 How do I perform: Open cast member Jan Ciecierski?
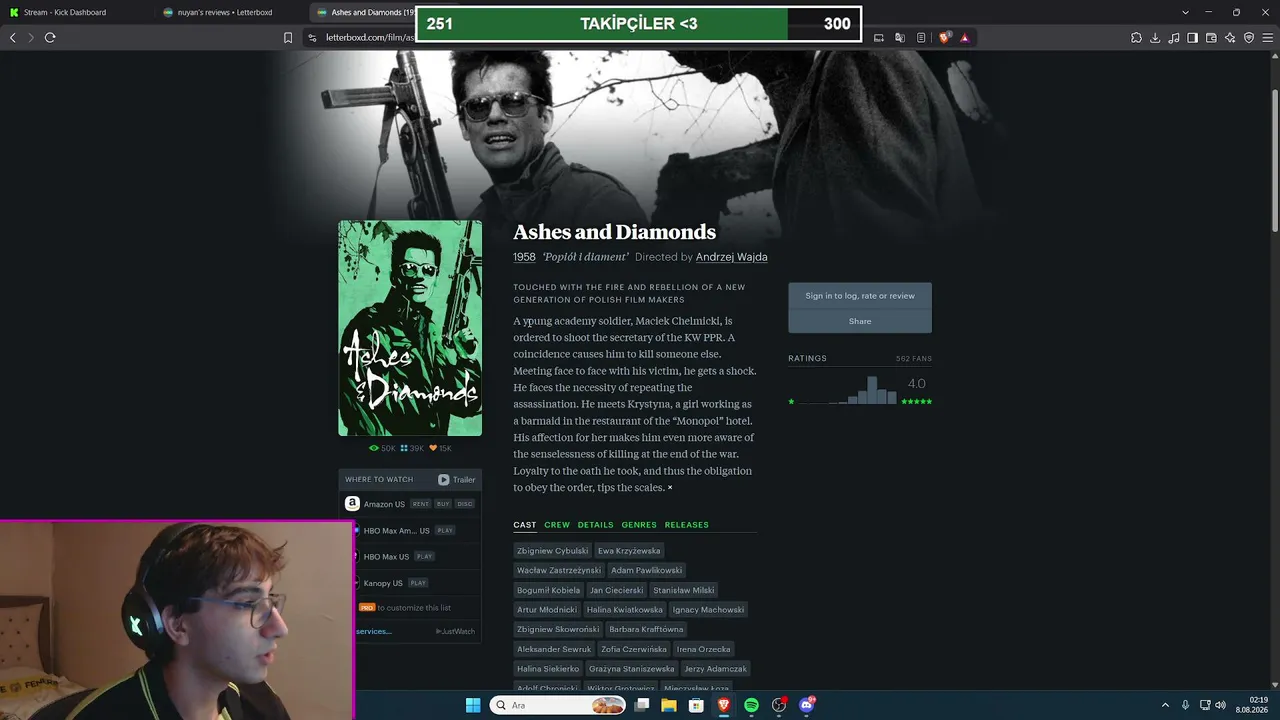[614, 590]
